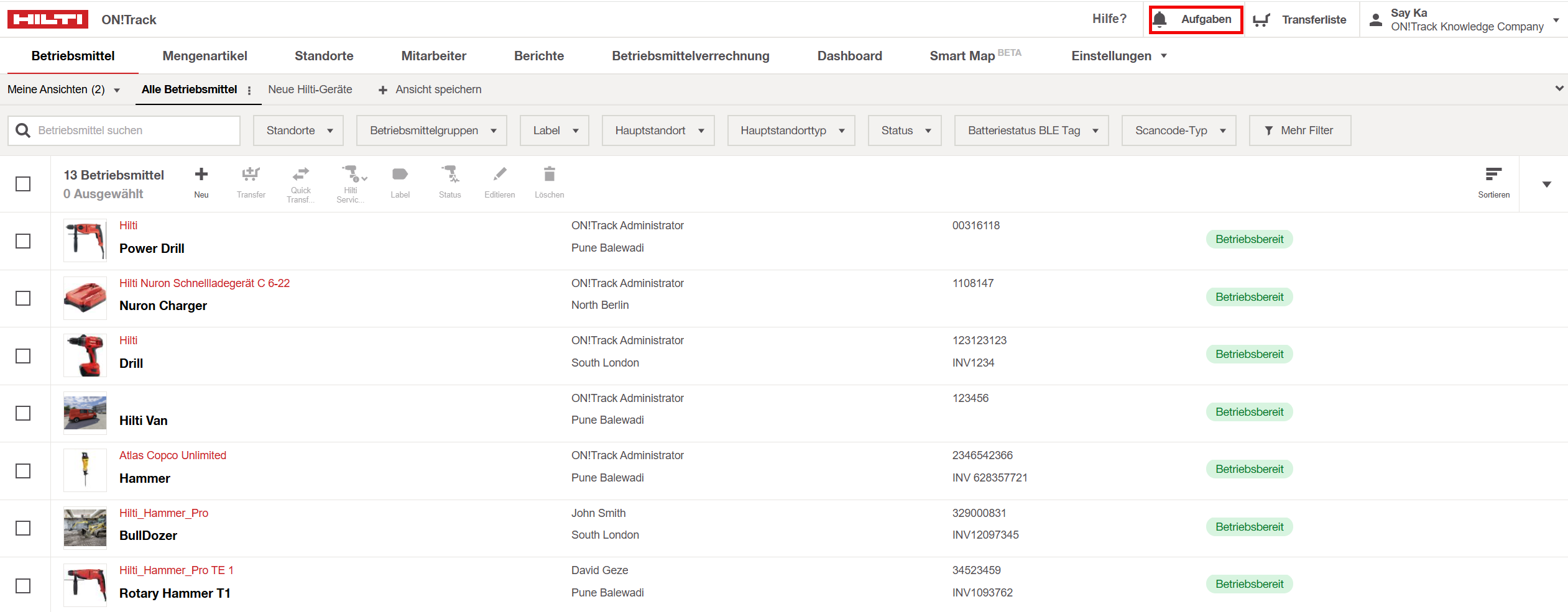Switch to the Mengenartikel tab

205,56
